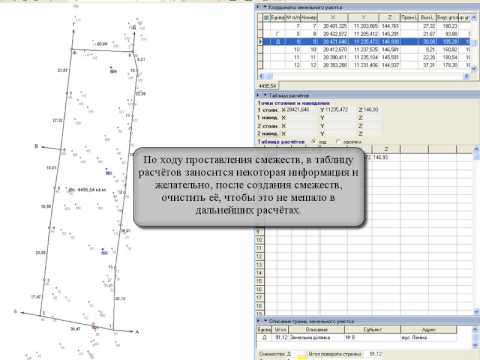Select coordinates row numbered 12

click(367, 65)
